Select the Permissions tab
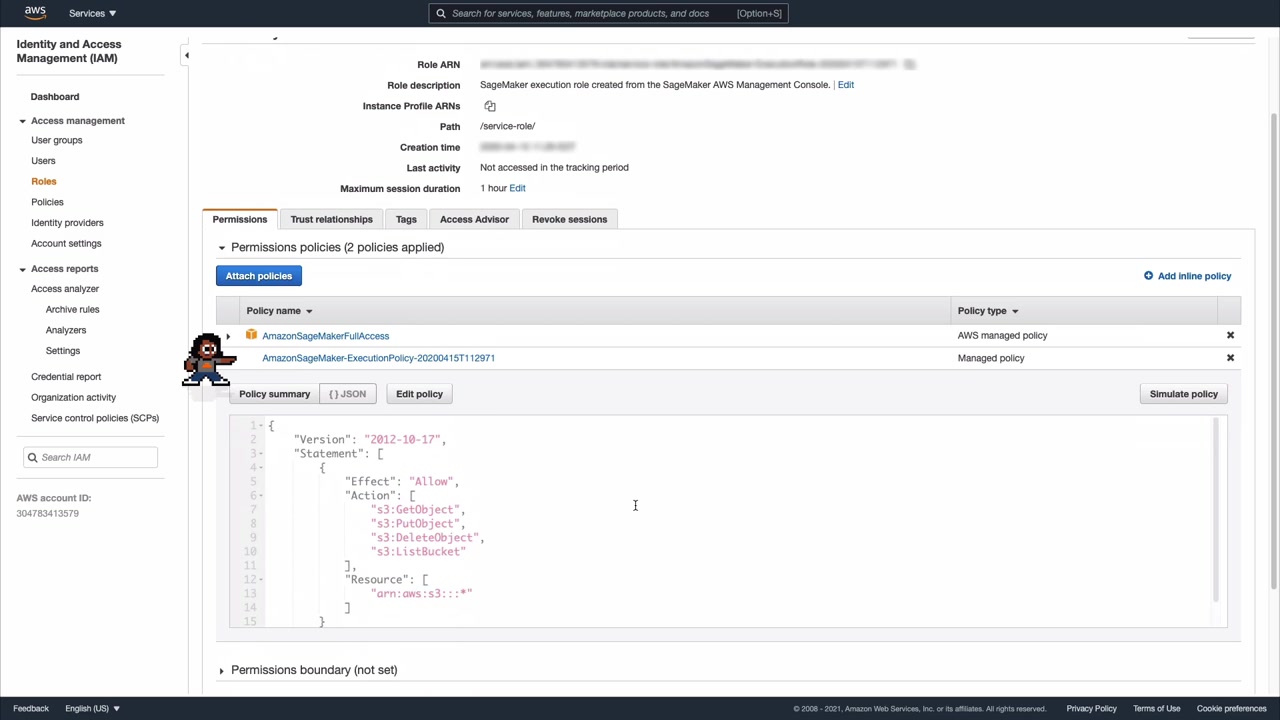The height and width of the screenshot is (720, 1280). [240, 219]
